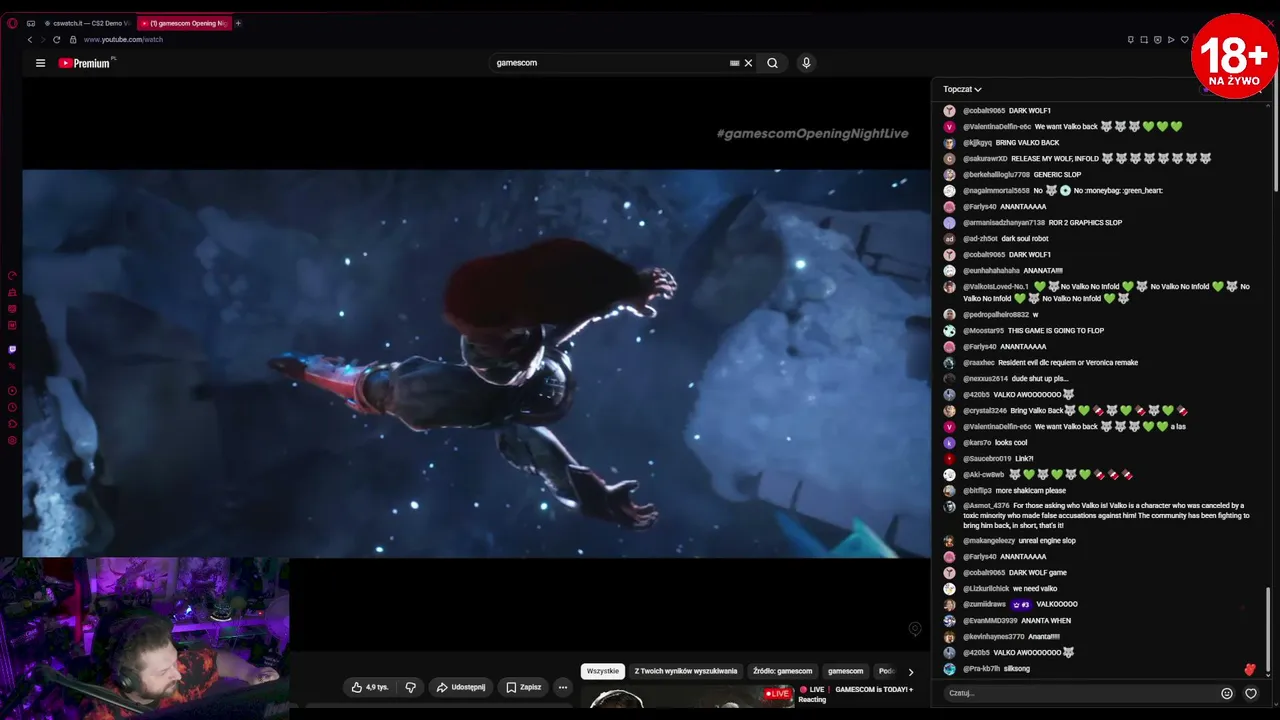The width and height of the screenshot is (1280, 720).
Task: Click the browser back arrow
Action: click(x=30, y=40)
